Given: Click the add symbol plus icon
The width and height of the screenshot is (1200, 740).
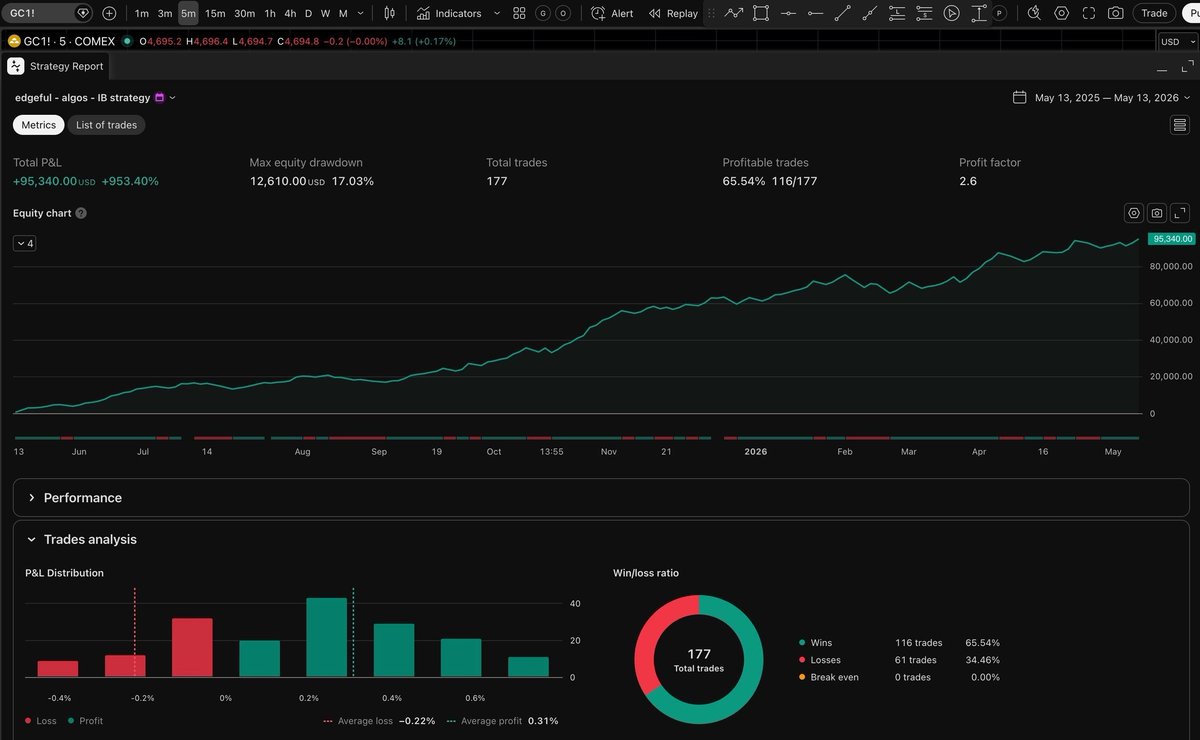Looking at the screenshot, I should coord(109,13).
